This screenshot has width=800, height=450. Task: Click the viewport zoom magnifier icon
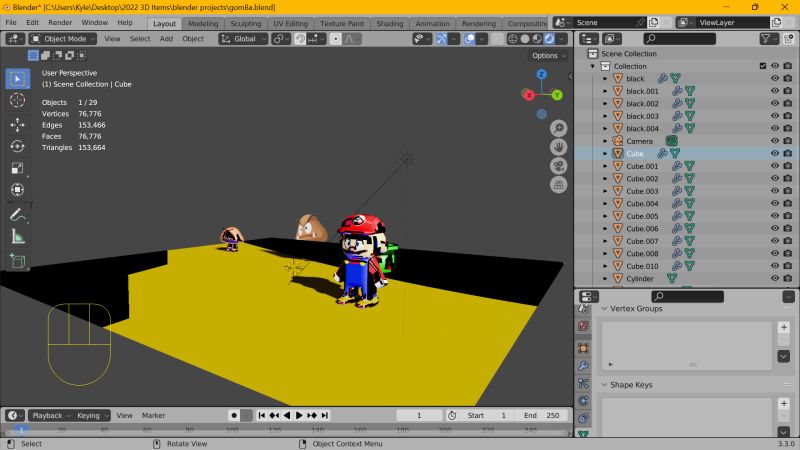click(x=559, y=128)
